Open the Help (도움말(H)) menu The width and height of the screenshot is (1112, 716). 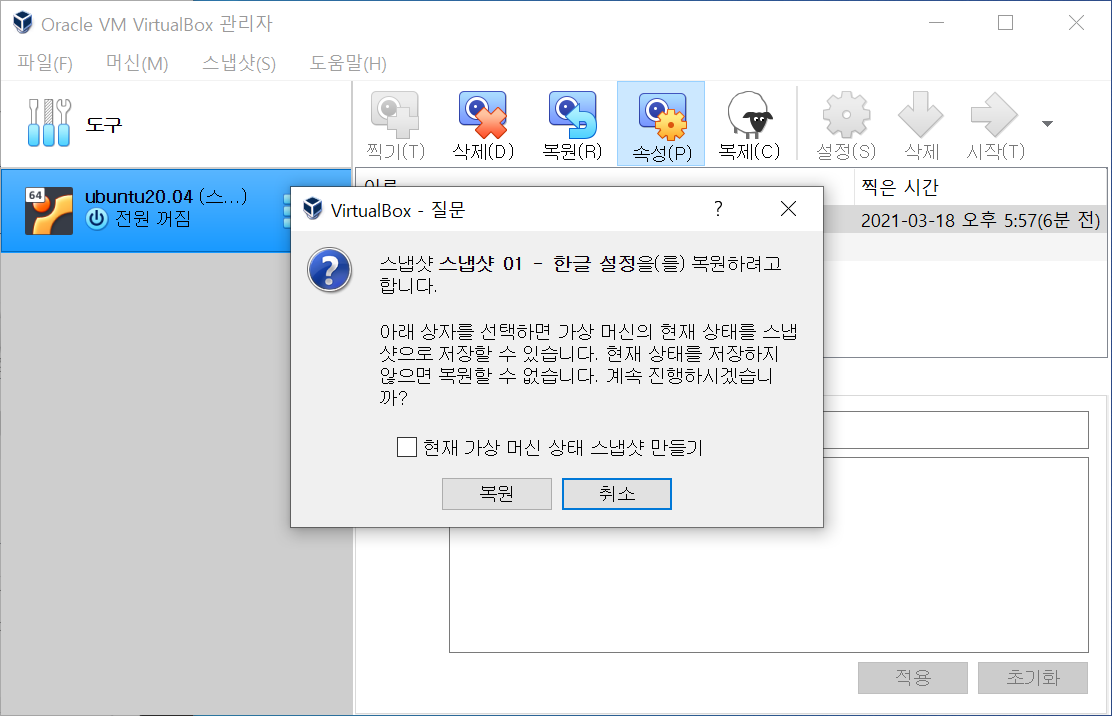pyautogui.click(x=348, y=63)
